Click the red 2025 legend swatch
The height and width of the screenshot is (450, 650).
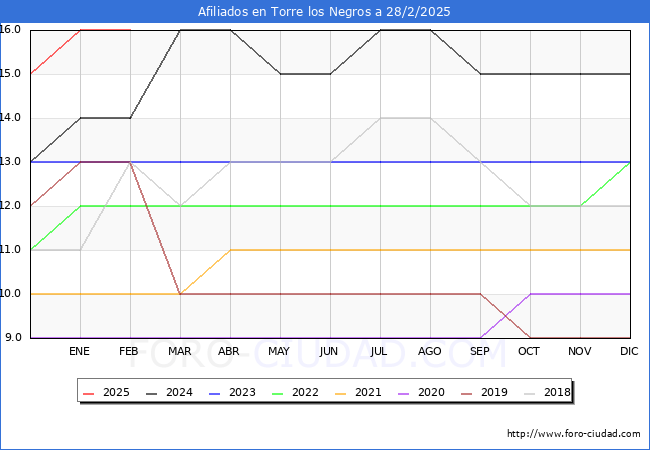click(x=89, y=393)
